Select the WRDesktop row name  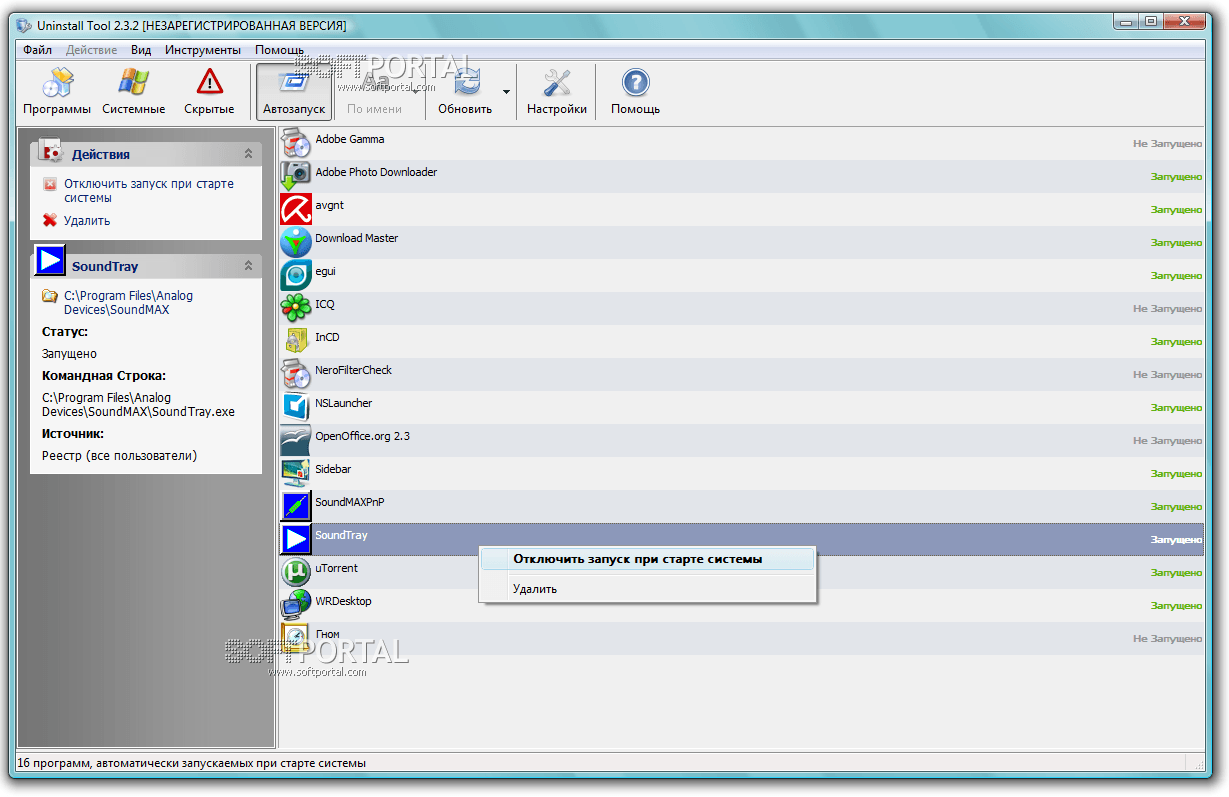(343, 601)
